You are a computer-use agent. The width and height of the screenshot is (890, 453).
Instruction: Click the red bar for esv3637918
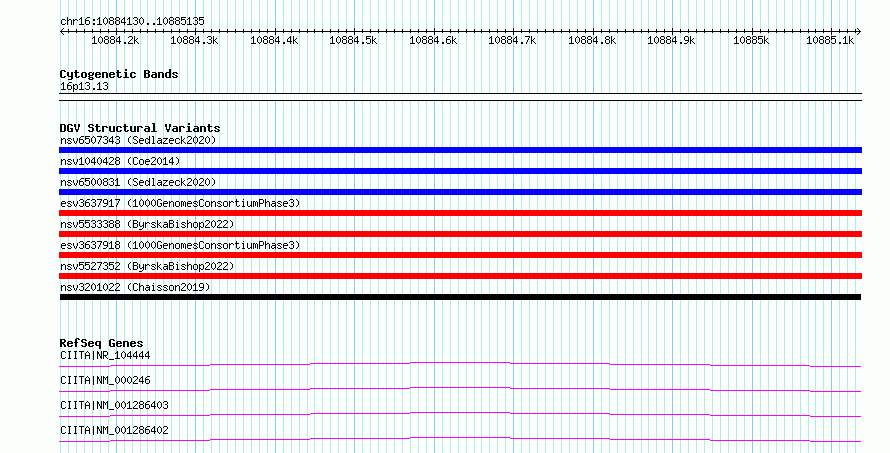pyautogui.click(x=460, y=255)
